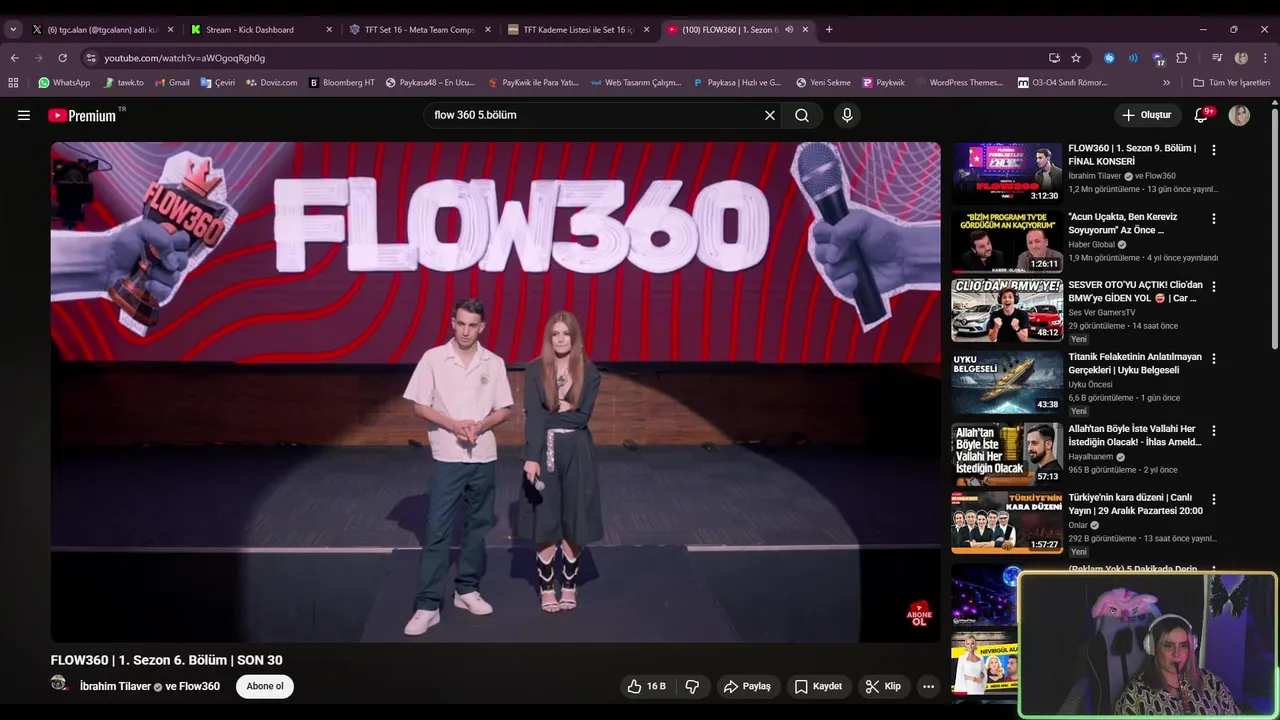Go back in browser history
This screenshot has height=720, width=1280.
14,58
